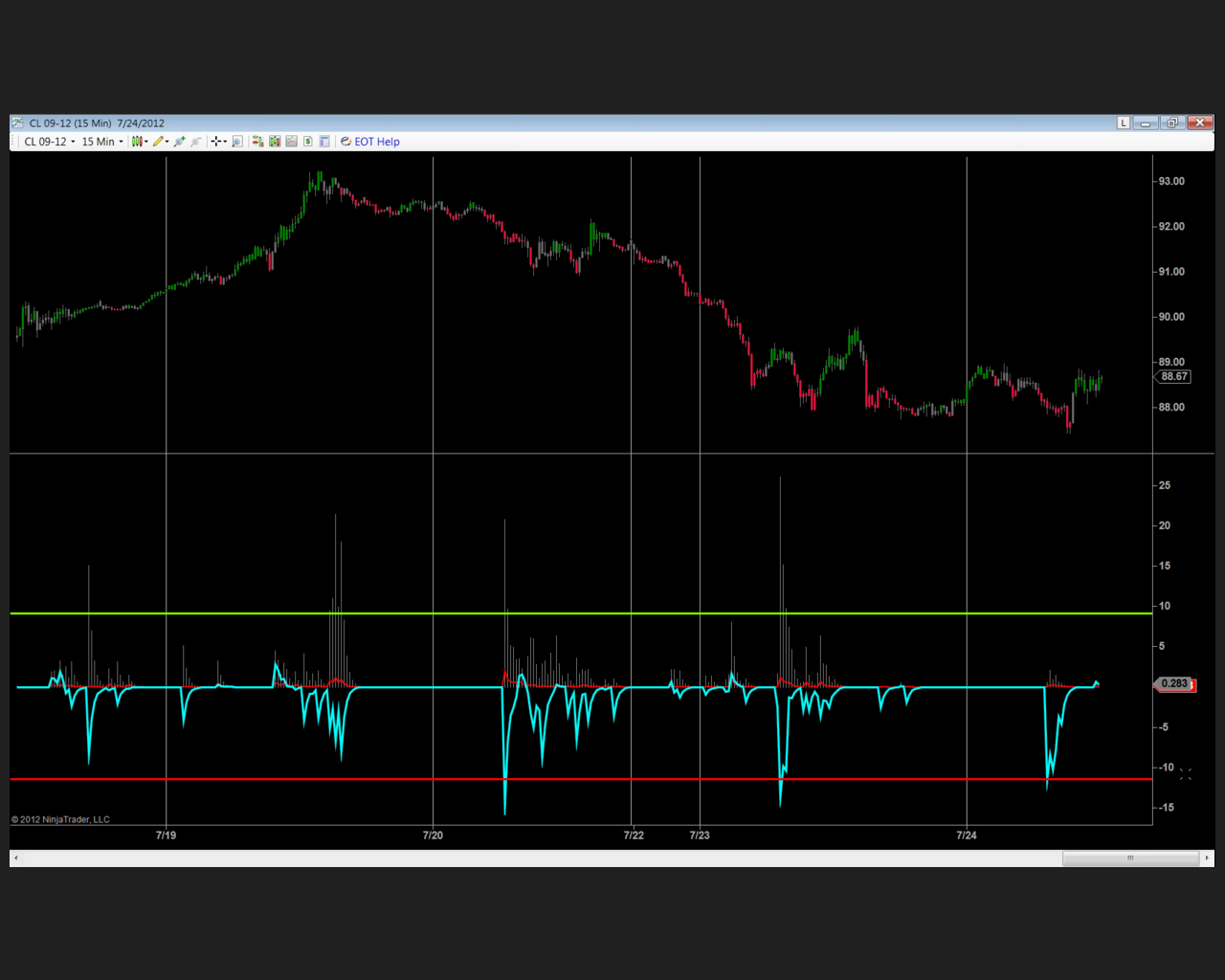Click the horizontal scrollbar thumb
1225x980 pixels.
1130,858
